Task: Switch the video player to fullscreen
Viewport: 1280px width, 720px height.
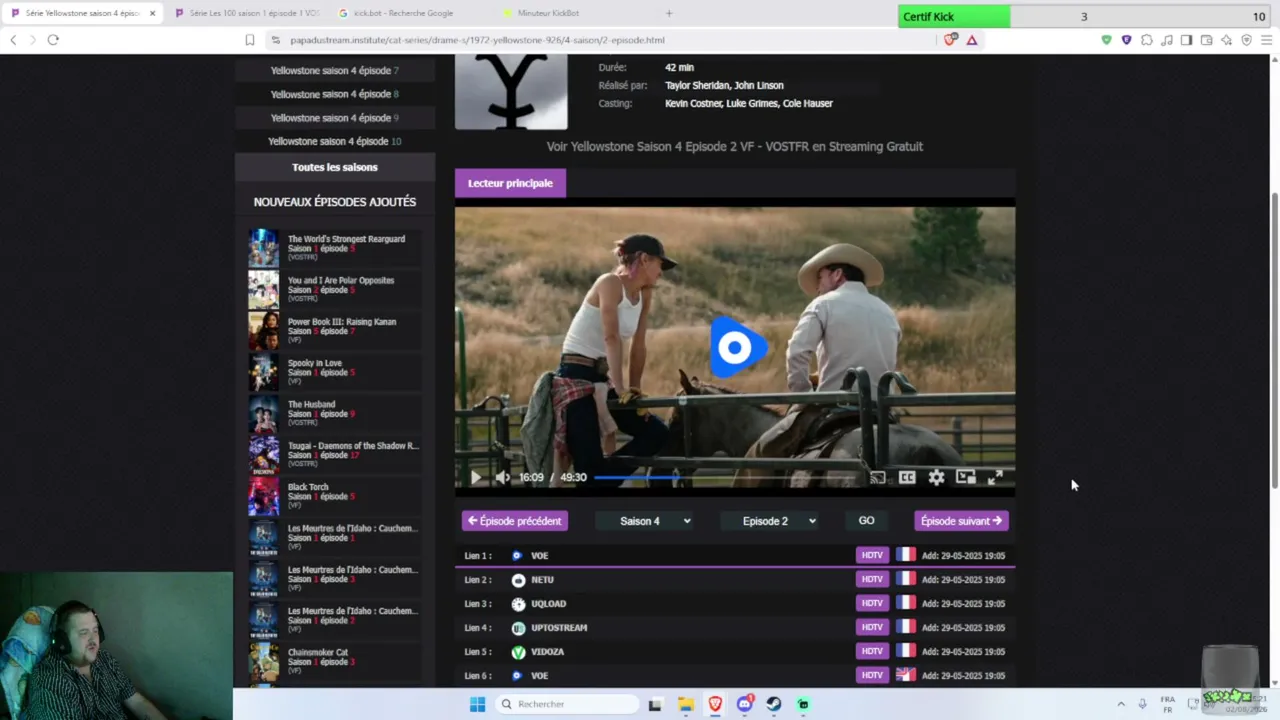Action: click(x=995, y=478)
